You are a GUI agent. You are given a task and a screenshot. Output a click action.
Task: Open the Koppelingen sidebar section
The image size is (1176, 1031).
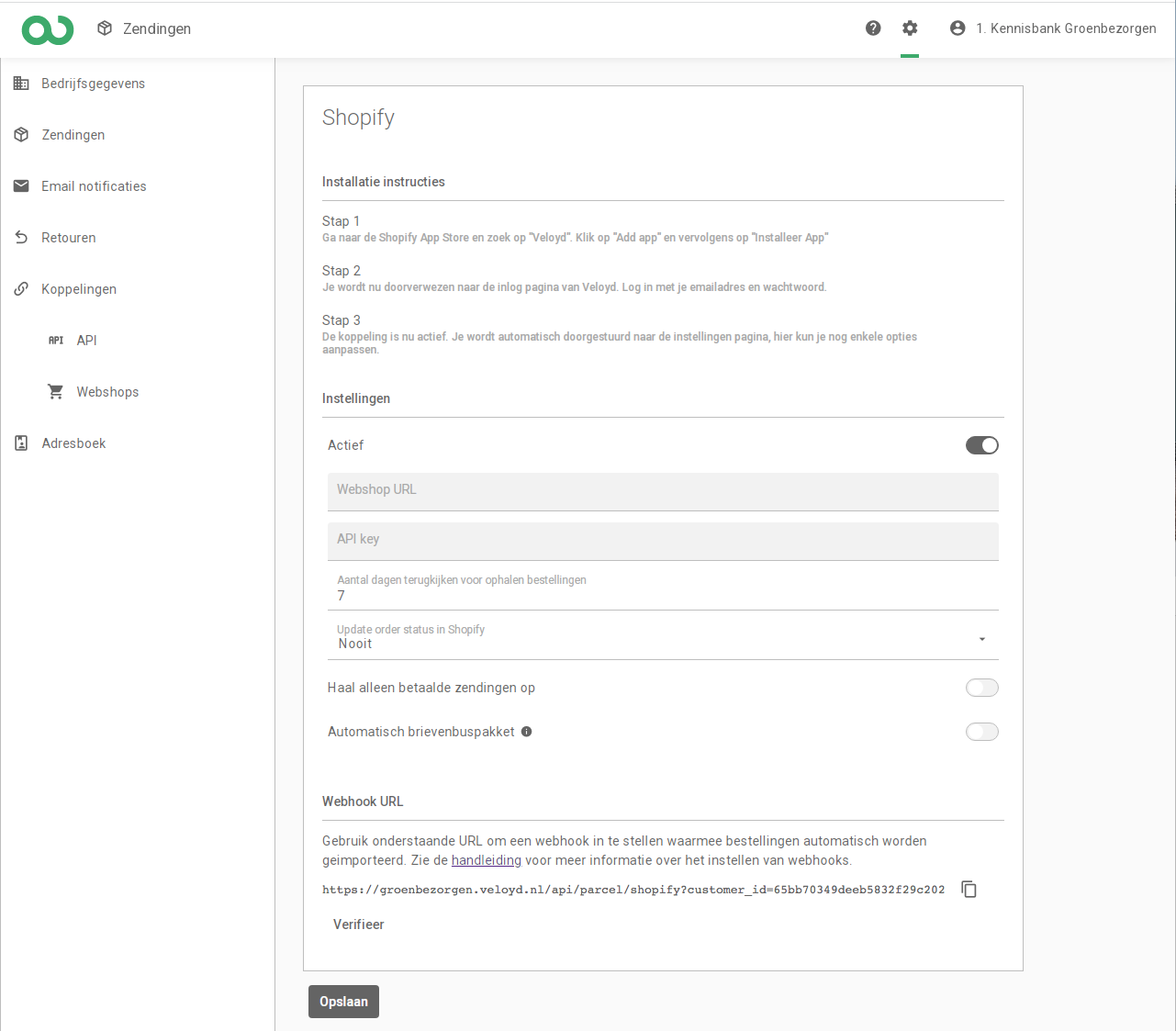click(79, 289)
